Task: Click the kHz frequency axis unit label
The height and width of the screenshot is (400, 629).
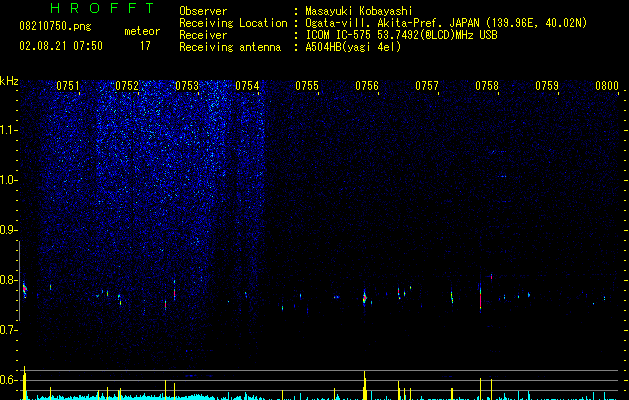Action: point(9,81)
